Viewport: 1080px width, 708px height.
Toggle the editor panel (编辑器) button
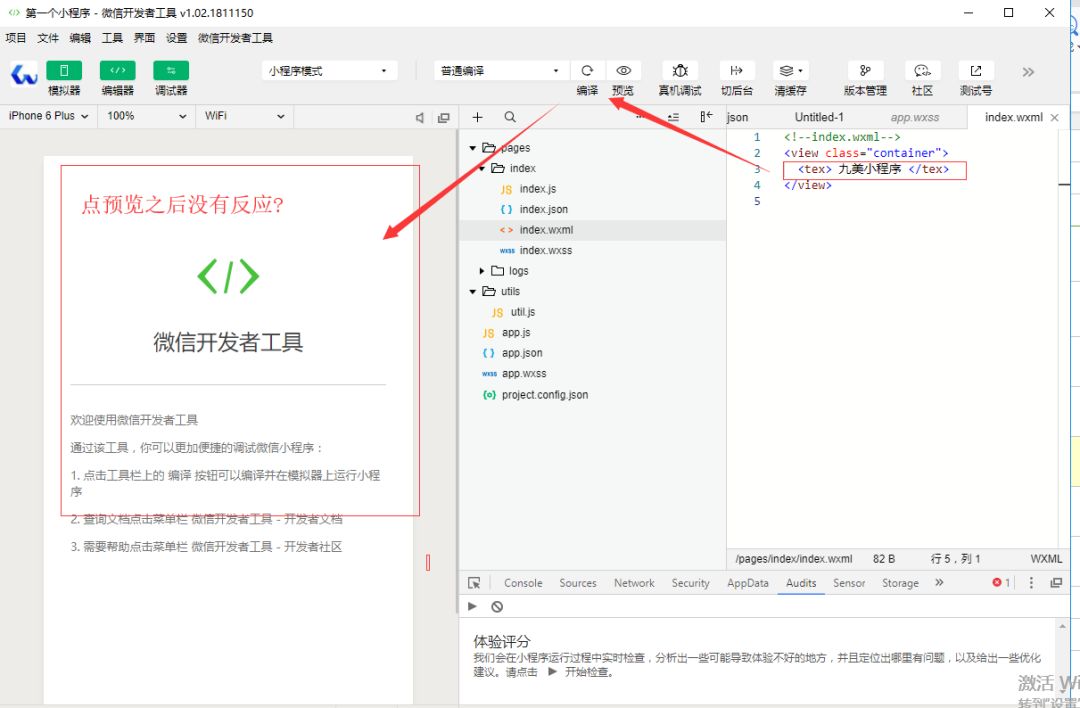tap(118, 70)
